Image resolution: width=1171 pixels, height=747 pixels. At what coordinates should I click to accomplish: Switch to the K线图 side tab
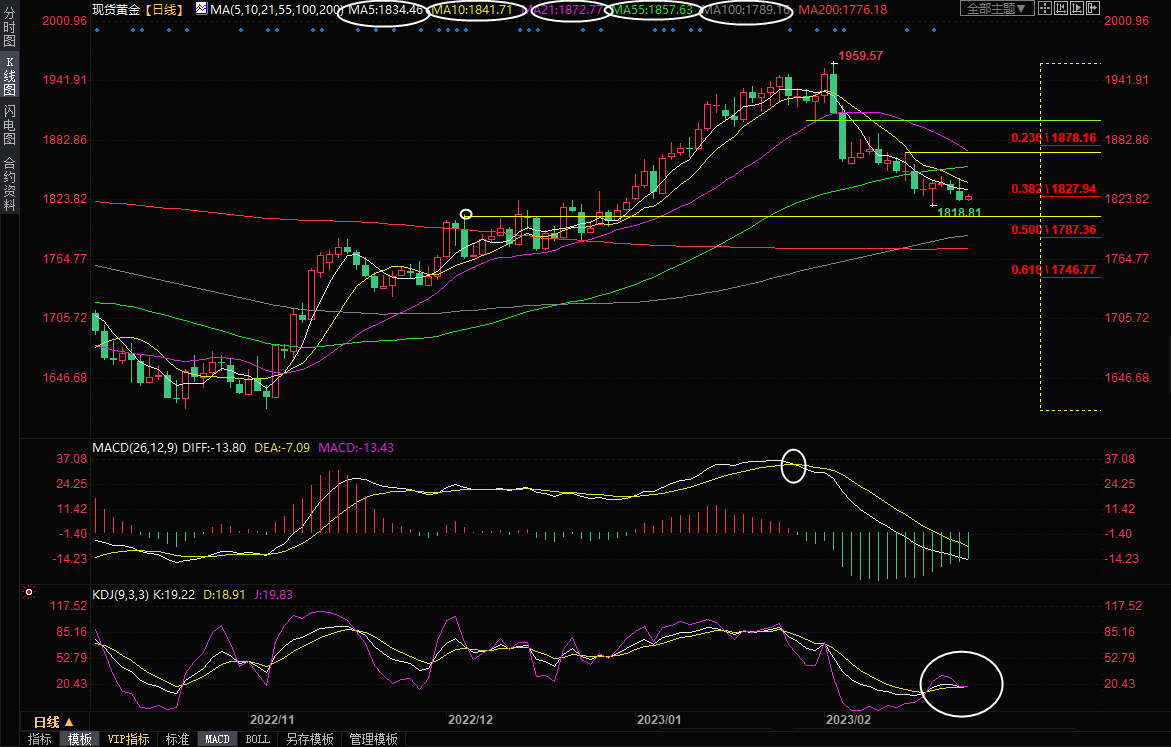pos(10,76)
